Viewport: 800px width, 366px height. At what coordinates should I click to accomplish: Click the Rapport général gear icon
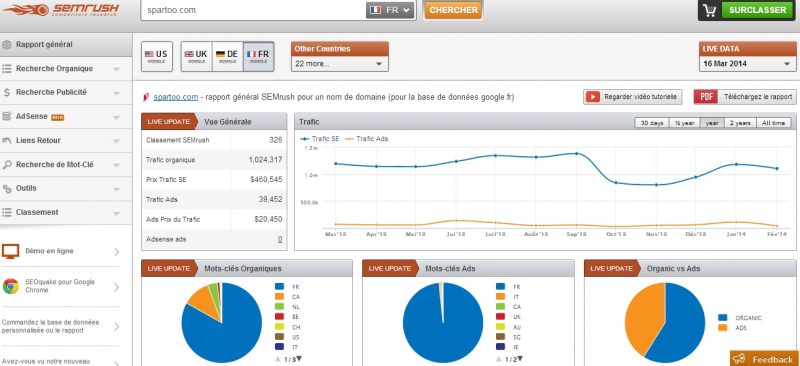click(7, 45)
